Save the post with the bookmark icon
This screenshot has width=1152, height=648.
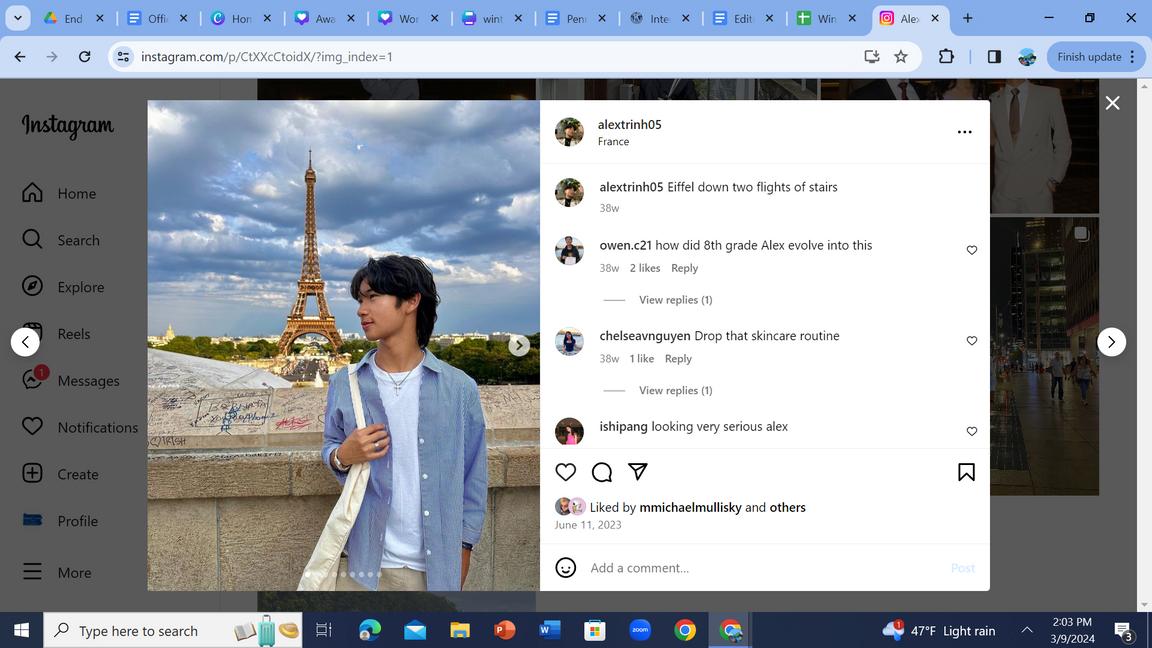click(x=966, y=472)
